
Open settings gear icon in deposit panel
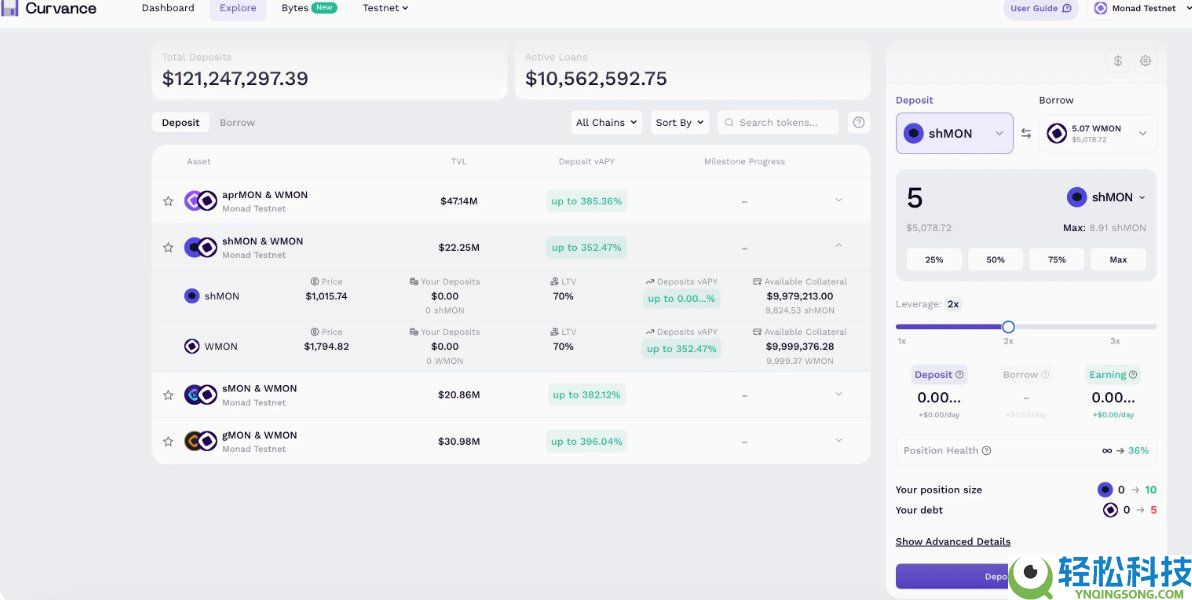pos(1145,61)
